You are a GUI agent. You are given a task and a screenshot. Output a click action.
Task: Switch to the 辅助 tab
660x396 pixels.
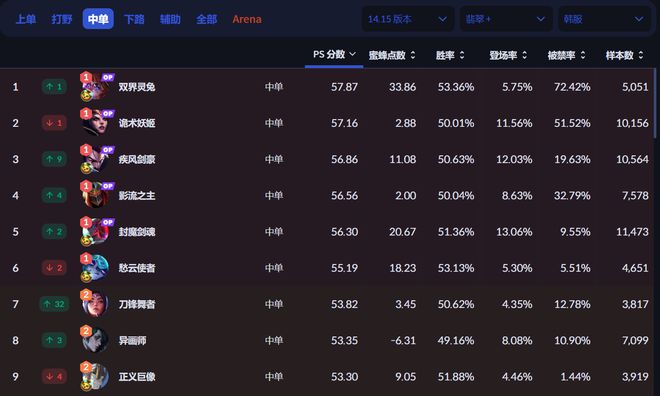[170, 19]
